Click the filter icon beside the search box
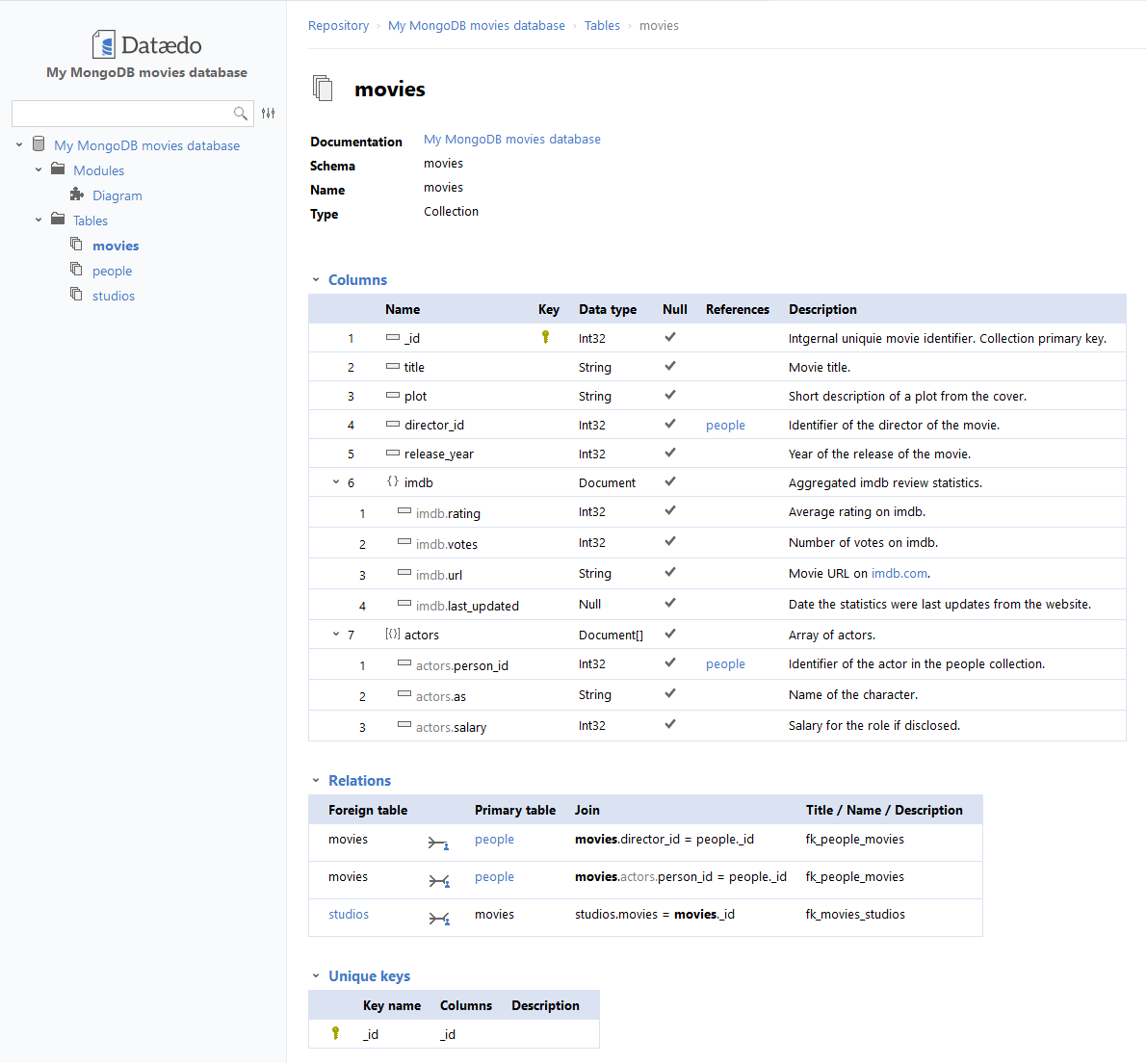The height and width of the screenshot is (1064, 1146). (x=268, y=113)
